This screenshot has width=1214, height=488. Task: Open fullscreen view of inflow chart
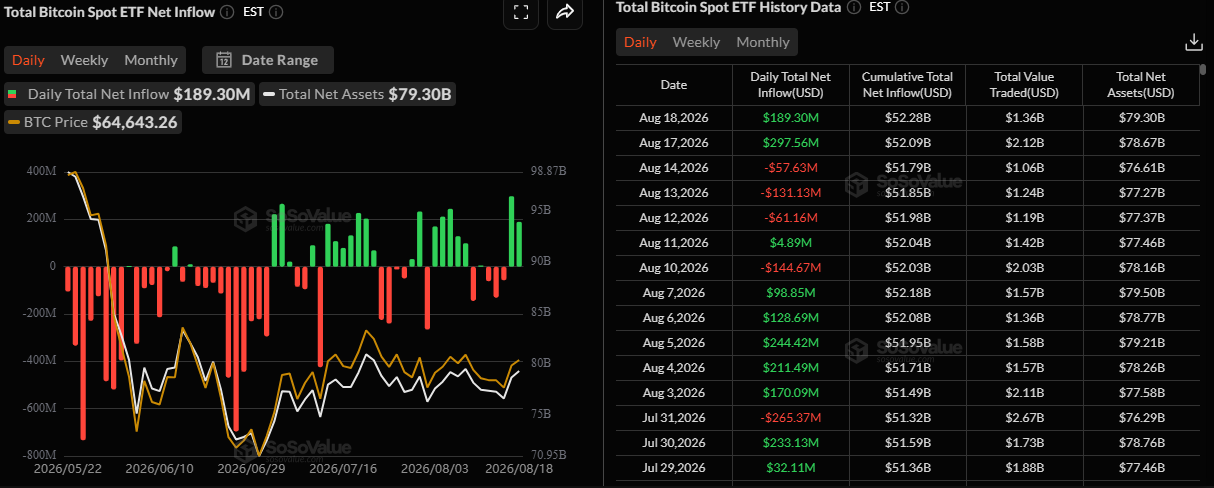pos(519,12)
